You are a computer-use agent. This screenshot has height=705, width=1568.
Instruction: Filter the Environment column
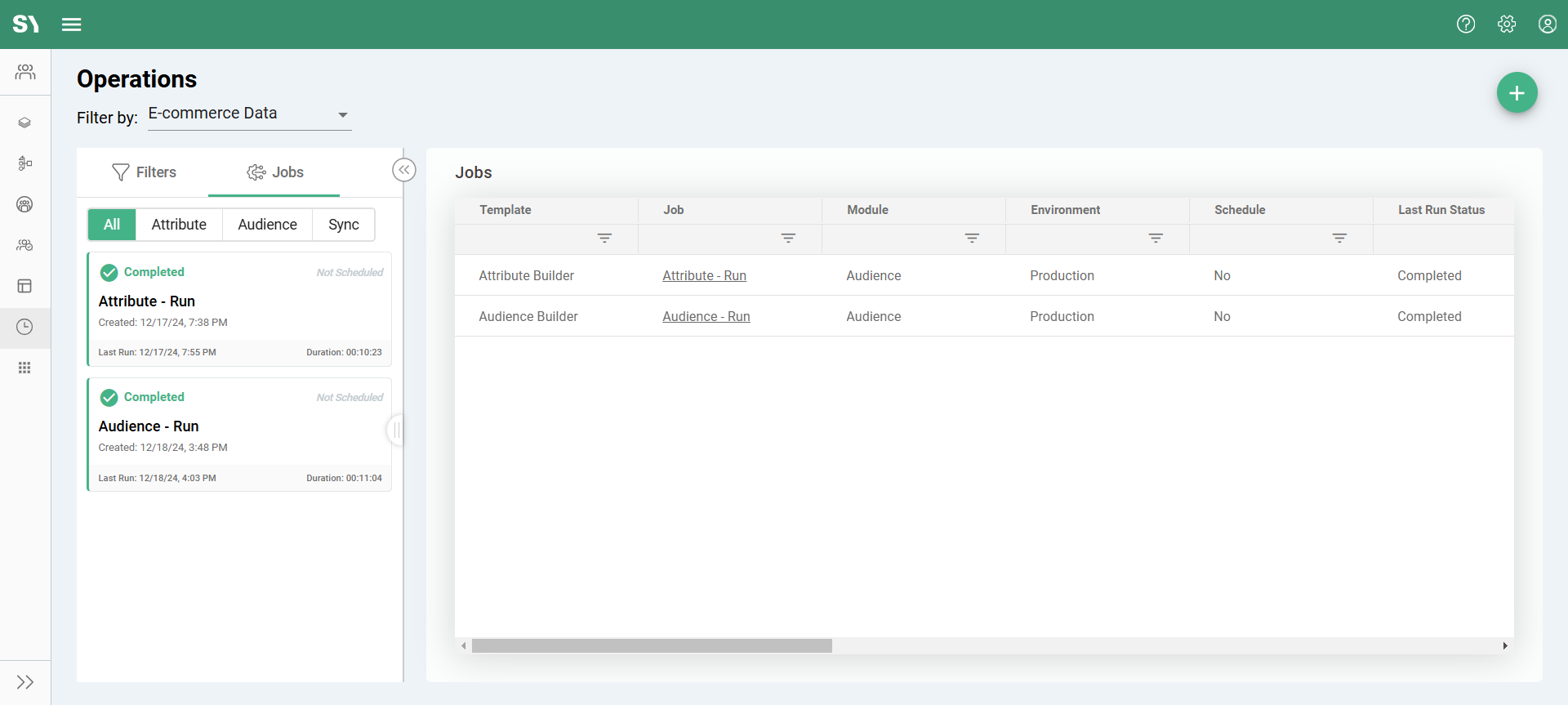(x=1156, y=239)
